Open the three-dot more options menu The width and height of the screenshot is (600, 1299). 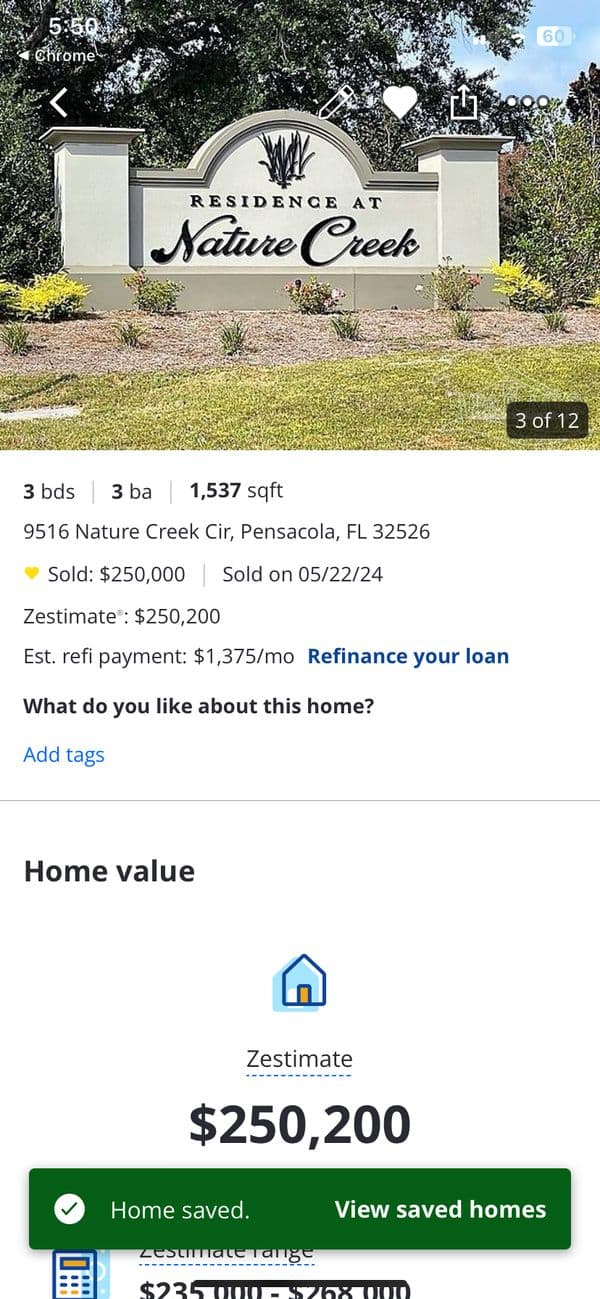click(x=527, y=102)
